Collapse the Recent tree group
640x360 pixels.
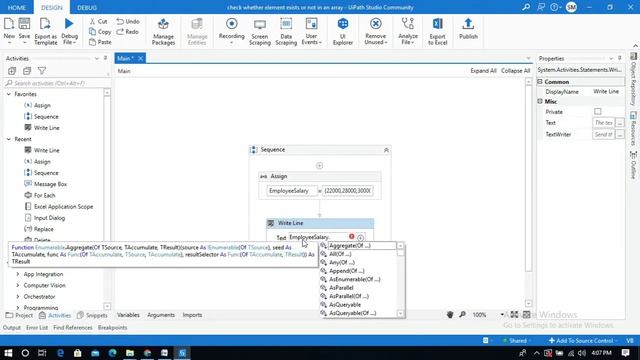(x=9, y=139)
